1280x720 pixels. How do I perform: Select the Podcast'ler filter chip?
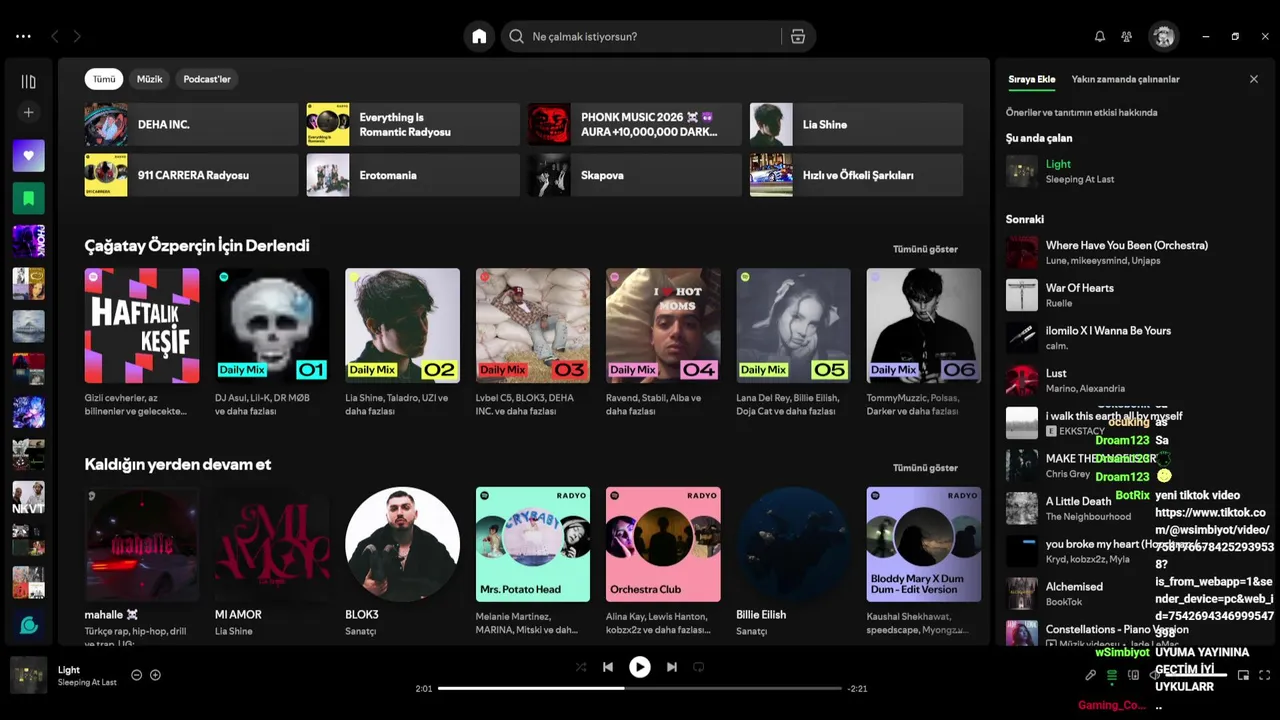click(207, 79)
